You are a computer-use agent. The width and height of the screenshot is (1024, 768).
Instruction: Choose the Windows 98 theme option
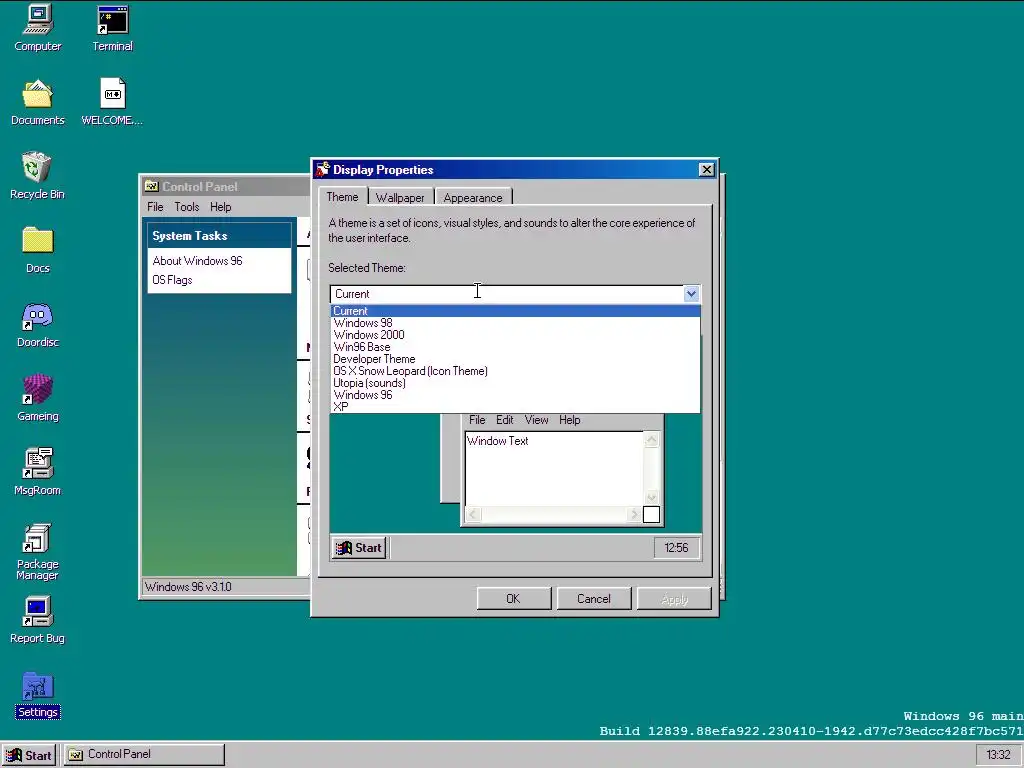tap(515, 323)
